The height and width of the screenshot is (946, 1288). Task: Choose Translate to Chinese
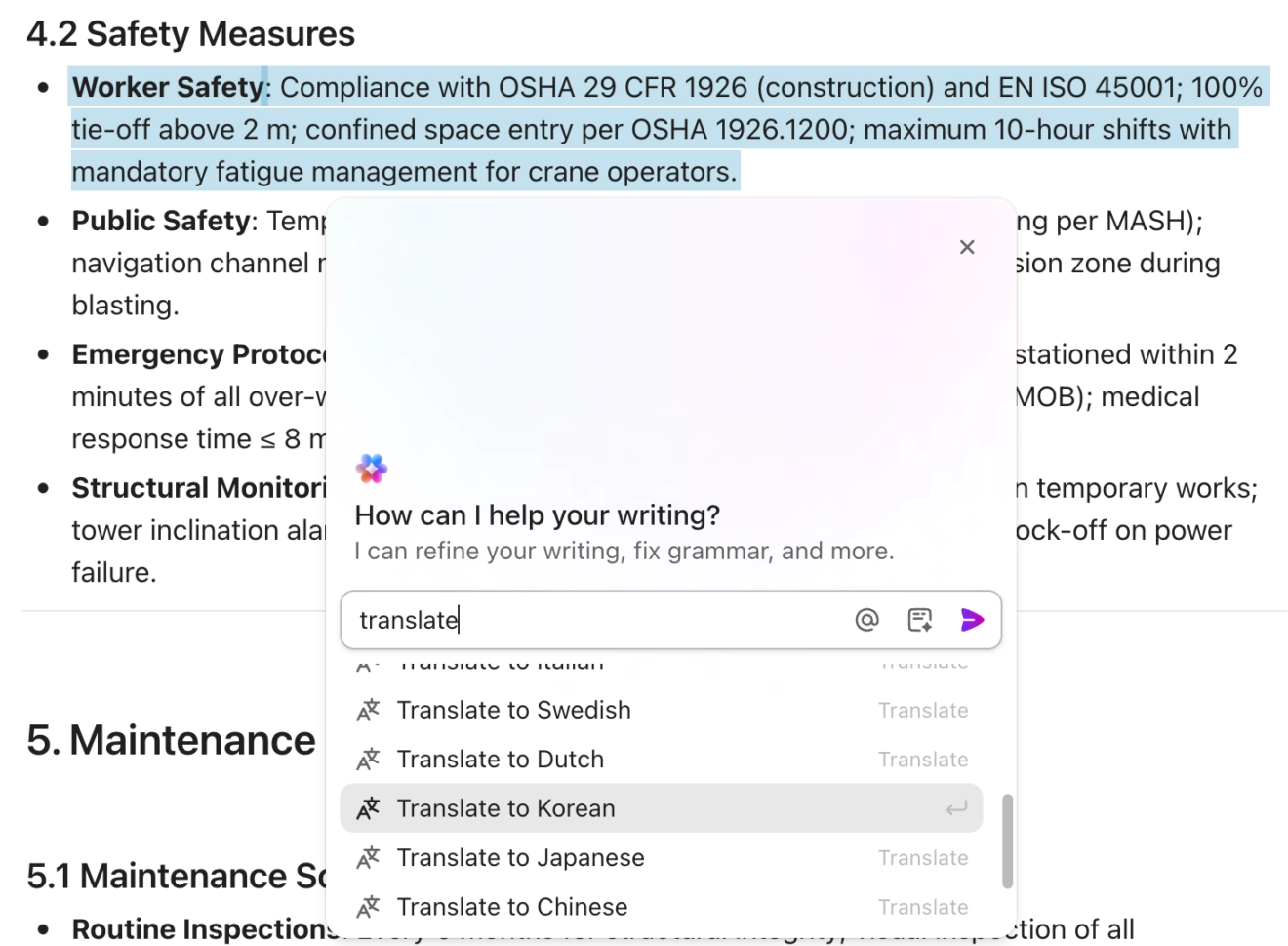coord(662,907)
